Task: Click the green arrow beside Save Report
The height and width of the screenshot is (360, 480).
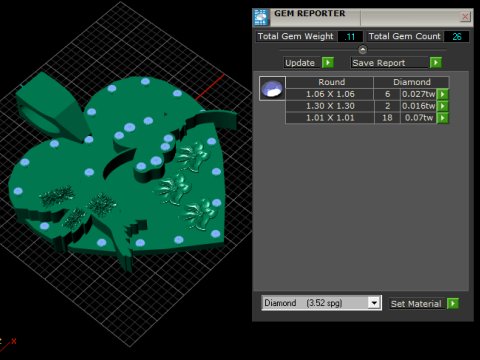Action: (436, 63)
